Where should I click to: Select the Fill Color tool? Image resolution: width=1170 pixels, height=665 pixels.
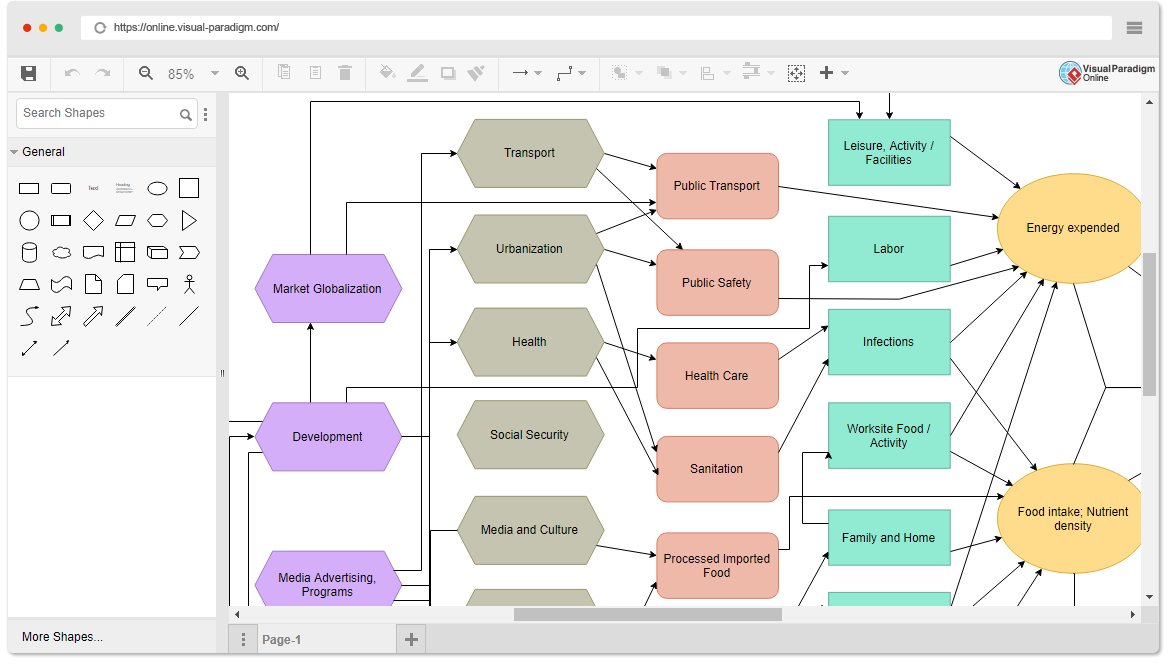(x=387, y=72)
